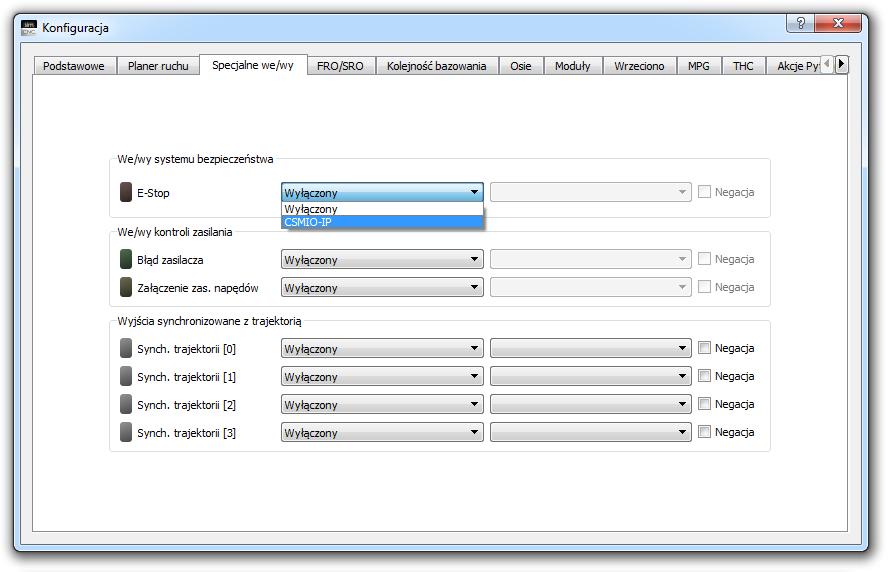Toggle Negacja checkbox for E-Stop
This screenshot has height=572, width=889.
point(704,192)
